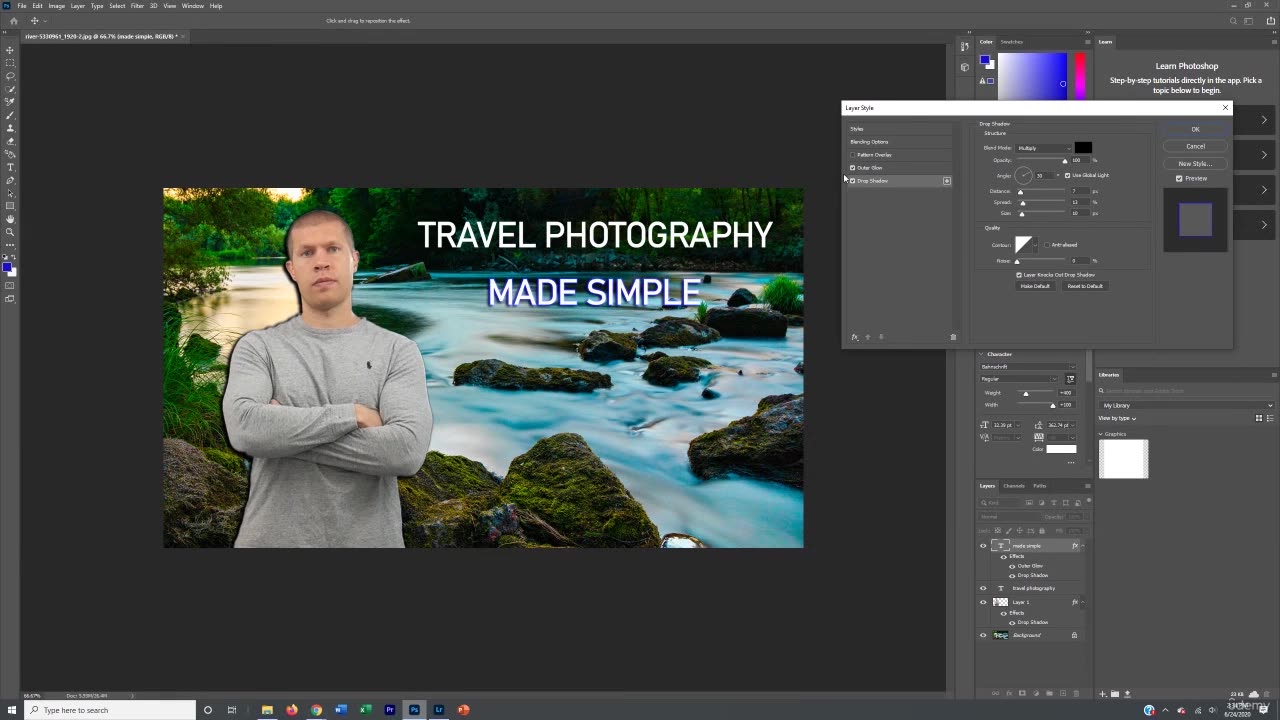
Task: Click the black drop shadow color swatch
Action: (1083, 148)
